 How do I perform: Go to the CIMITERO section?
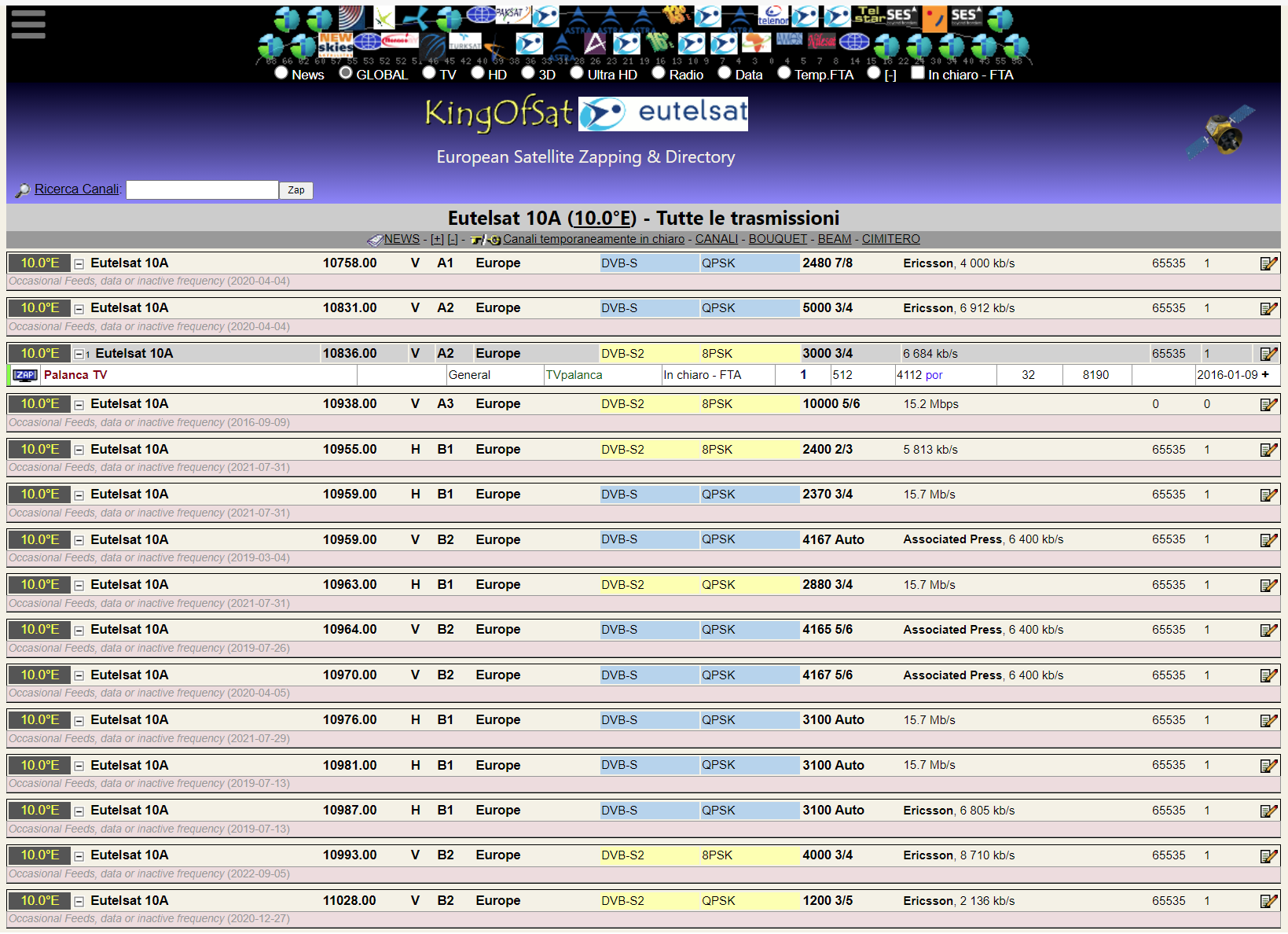click(x=890, y=239)
